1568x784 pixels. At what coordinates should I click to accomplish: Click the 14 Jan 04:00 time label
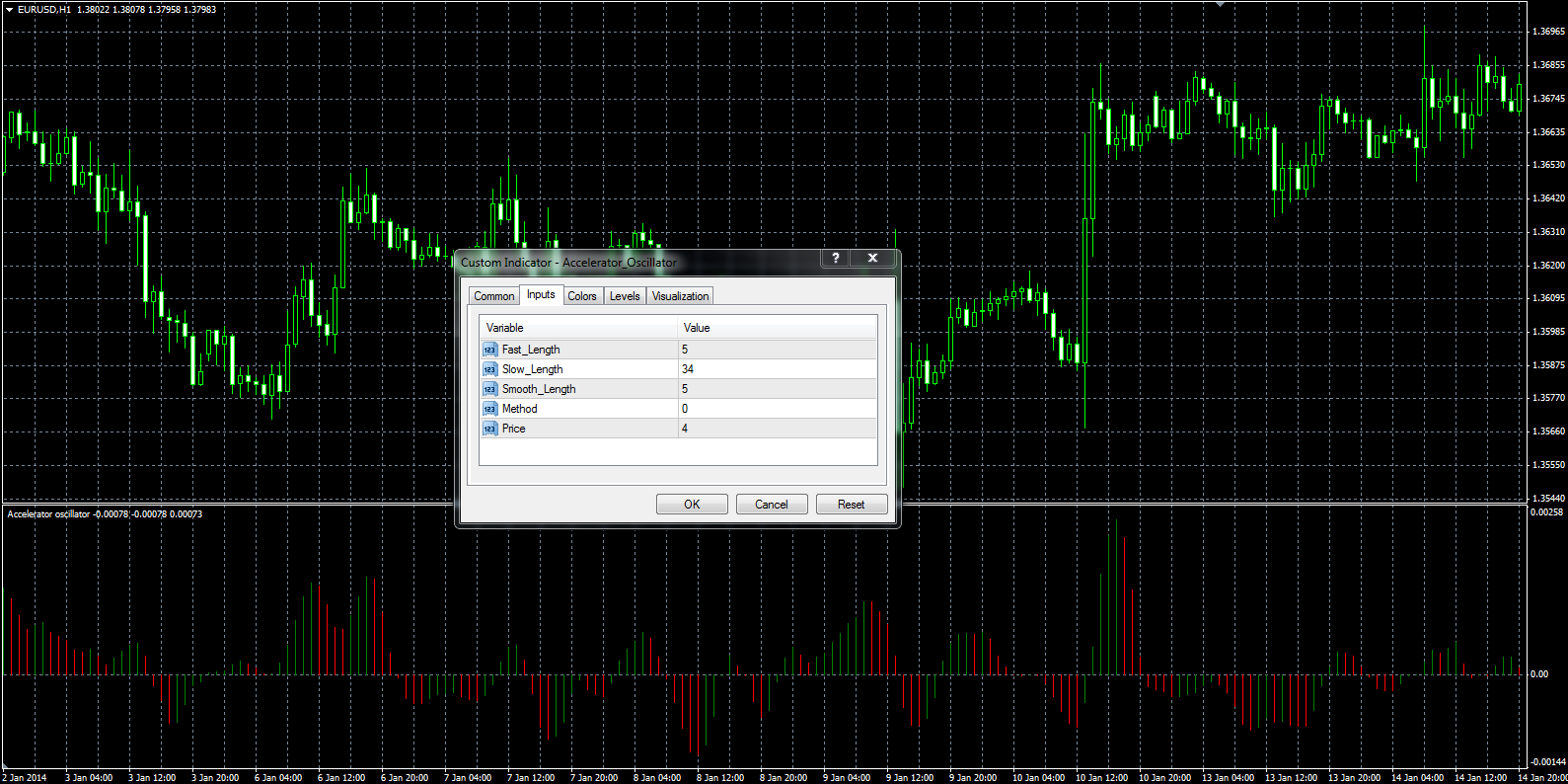tap(1417, 778)
